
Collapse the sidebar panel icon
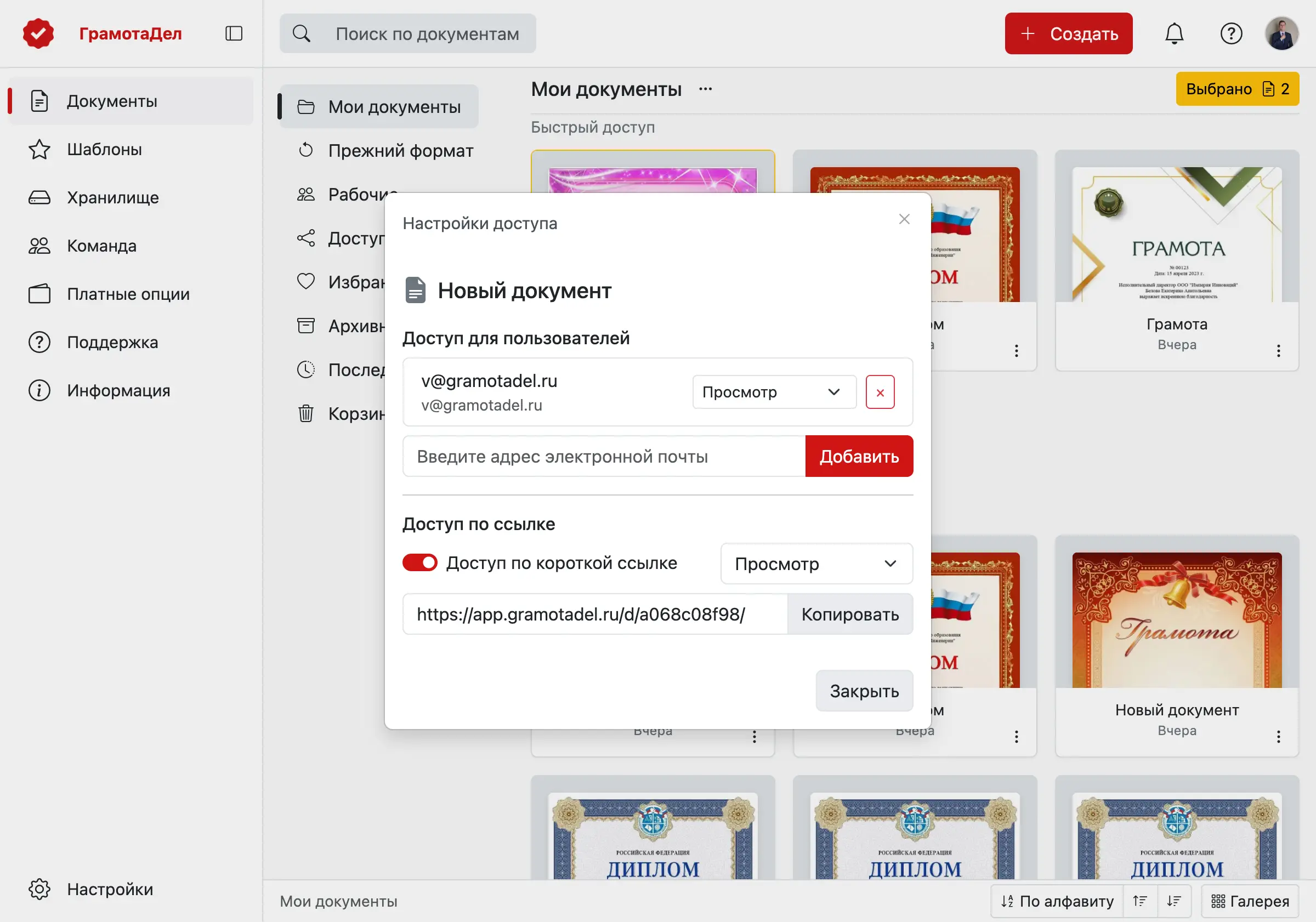point(234,33)
